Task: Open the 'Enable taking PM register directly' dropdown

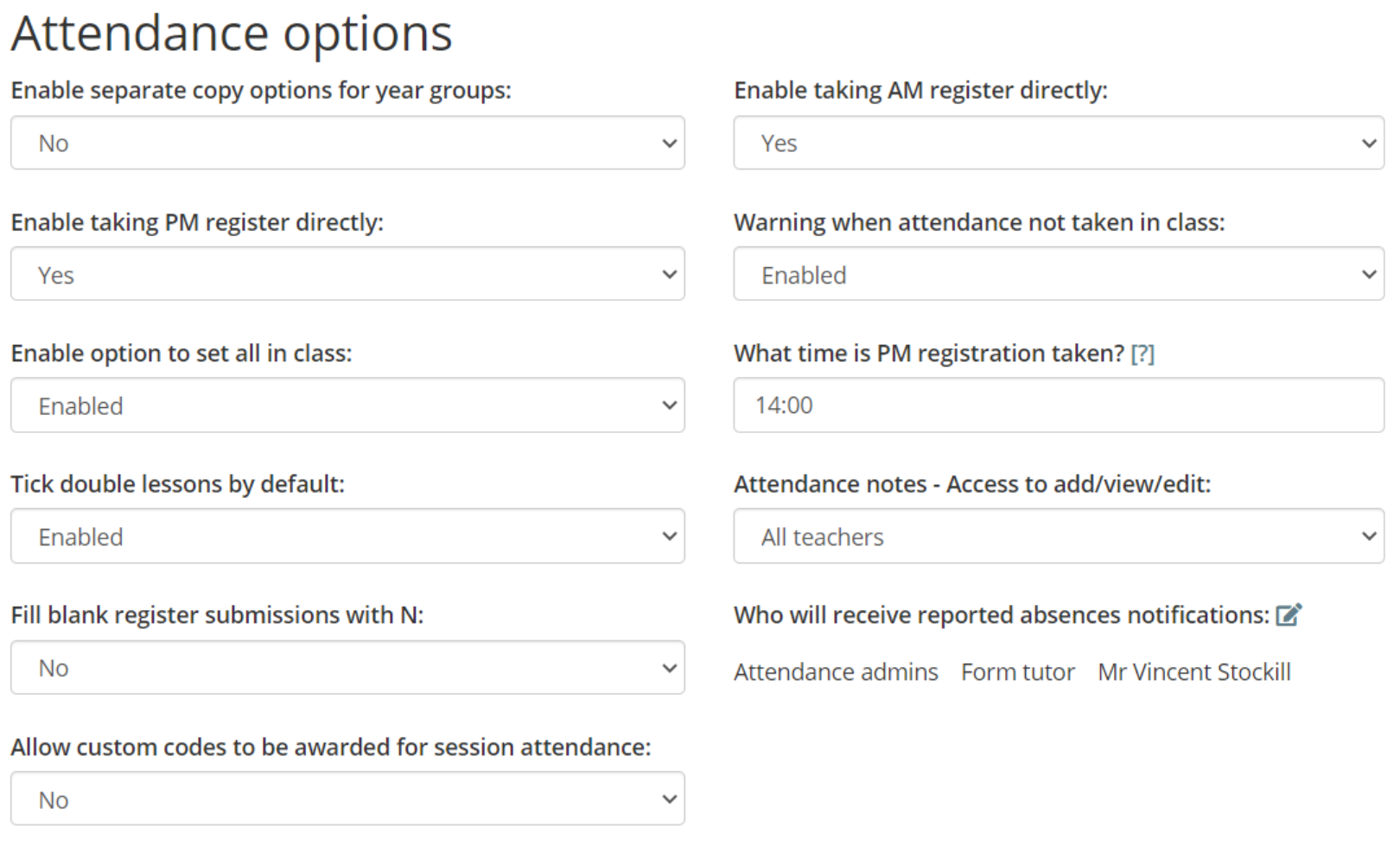Action: point(346,275)
